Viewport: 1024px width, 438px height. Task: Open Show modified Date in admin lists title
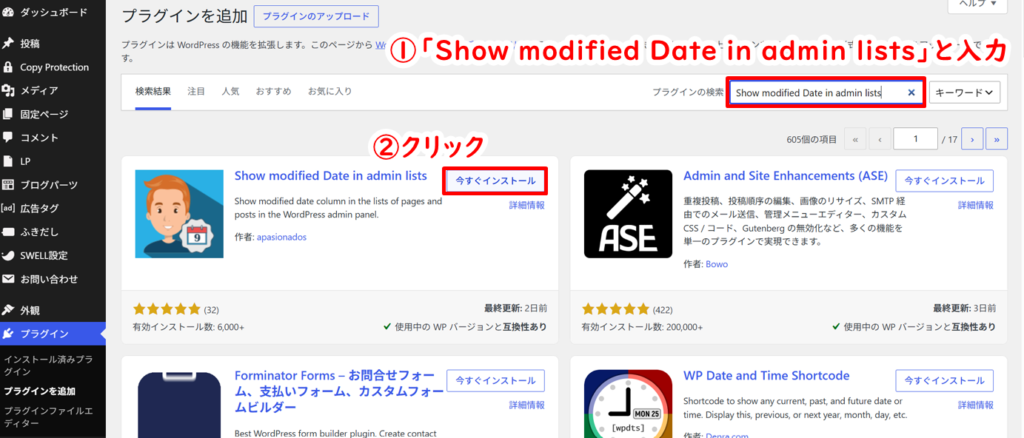(330, 176)
